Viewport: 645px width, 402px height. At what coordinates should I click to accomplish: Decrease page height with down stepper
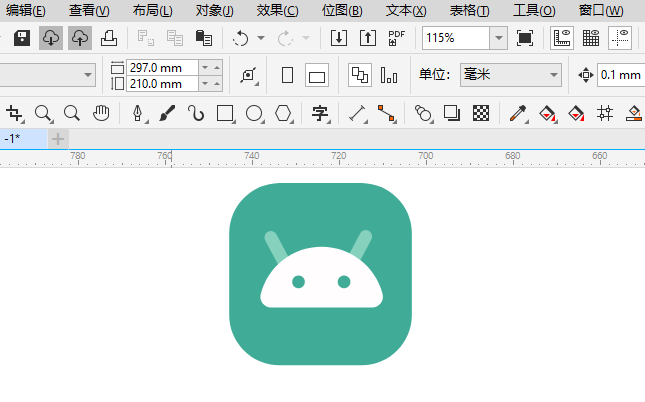(x=205, y=84)
